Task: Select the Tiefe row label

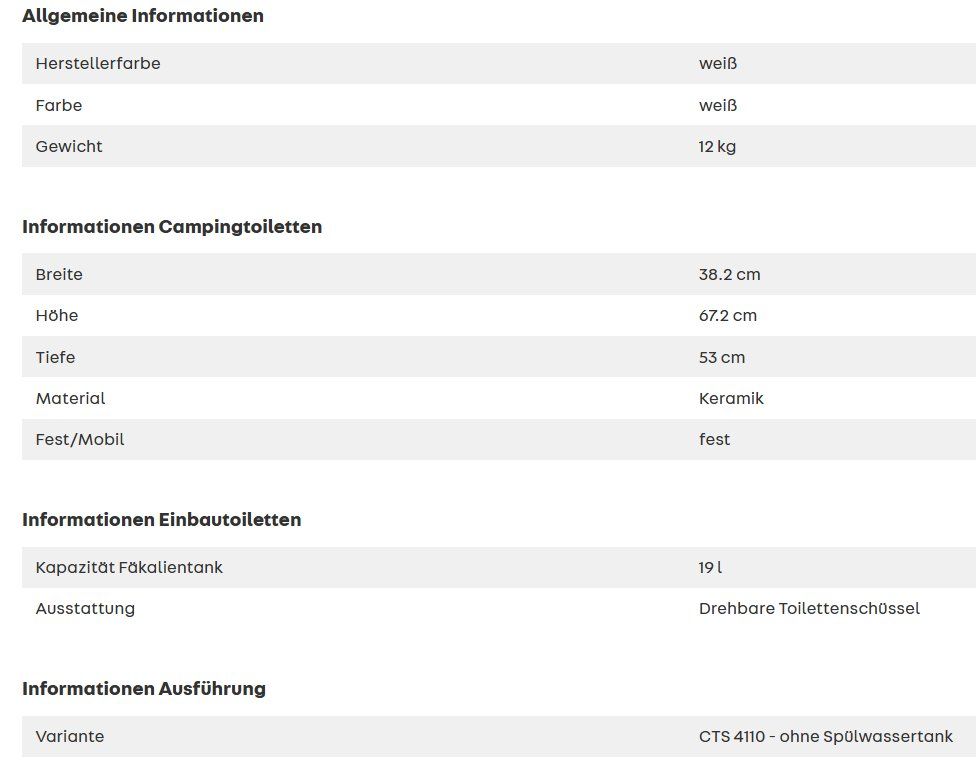Action: click(55, 357)
